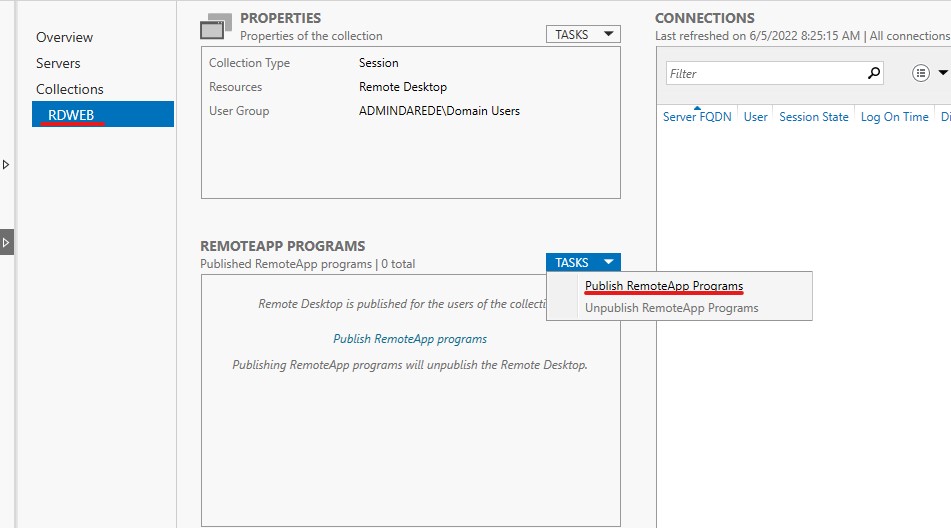Viewport: 951px width, 528px height.
Task: Open the list view options icon
Action: [x=921, y=73]
